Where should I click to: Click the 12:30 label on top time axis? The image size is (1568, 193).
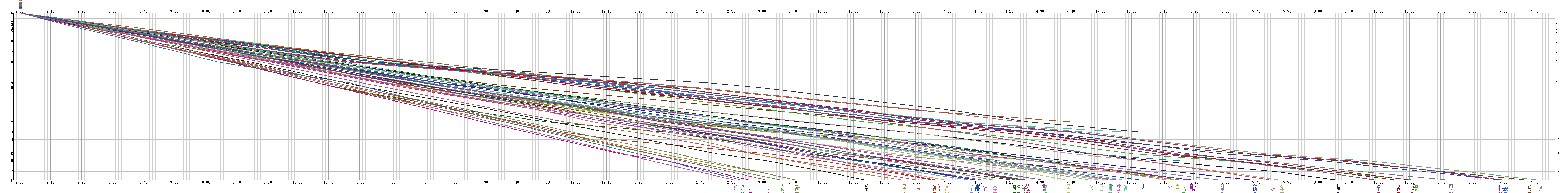[x=668, y=11]
